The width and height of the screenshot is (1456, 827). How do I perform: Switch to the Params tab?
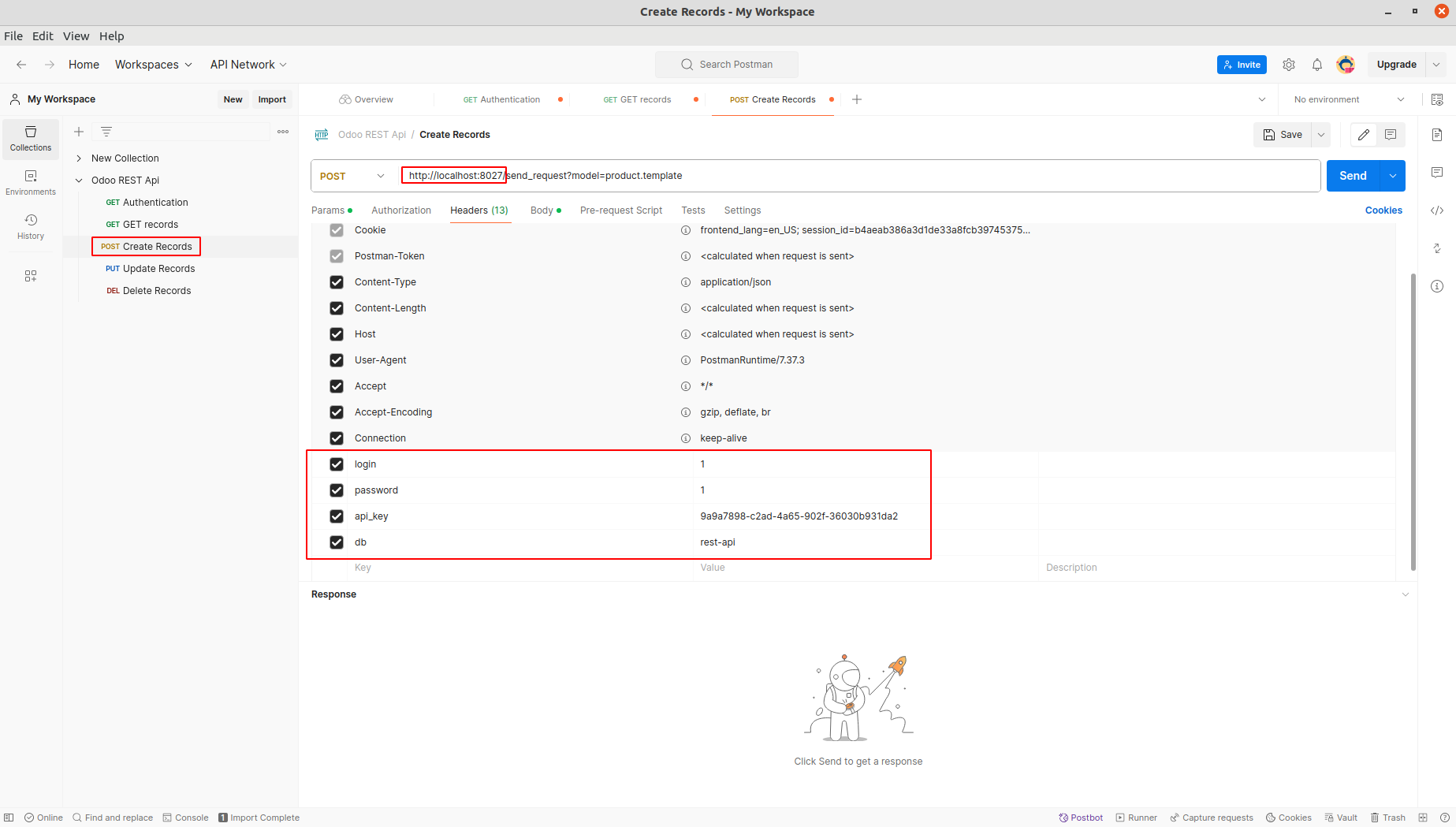pos(331,210)
